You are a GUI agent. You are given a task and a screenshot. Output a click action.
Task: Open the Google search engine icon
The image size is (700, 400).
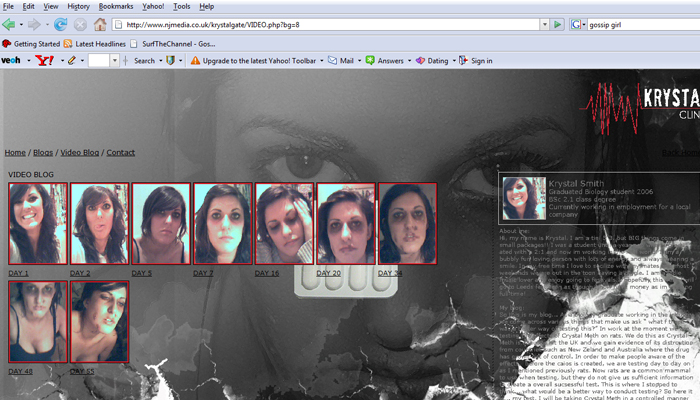[x=576, y=25]
